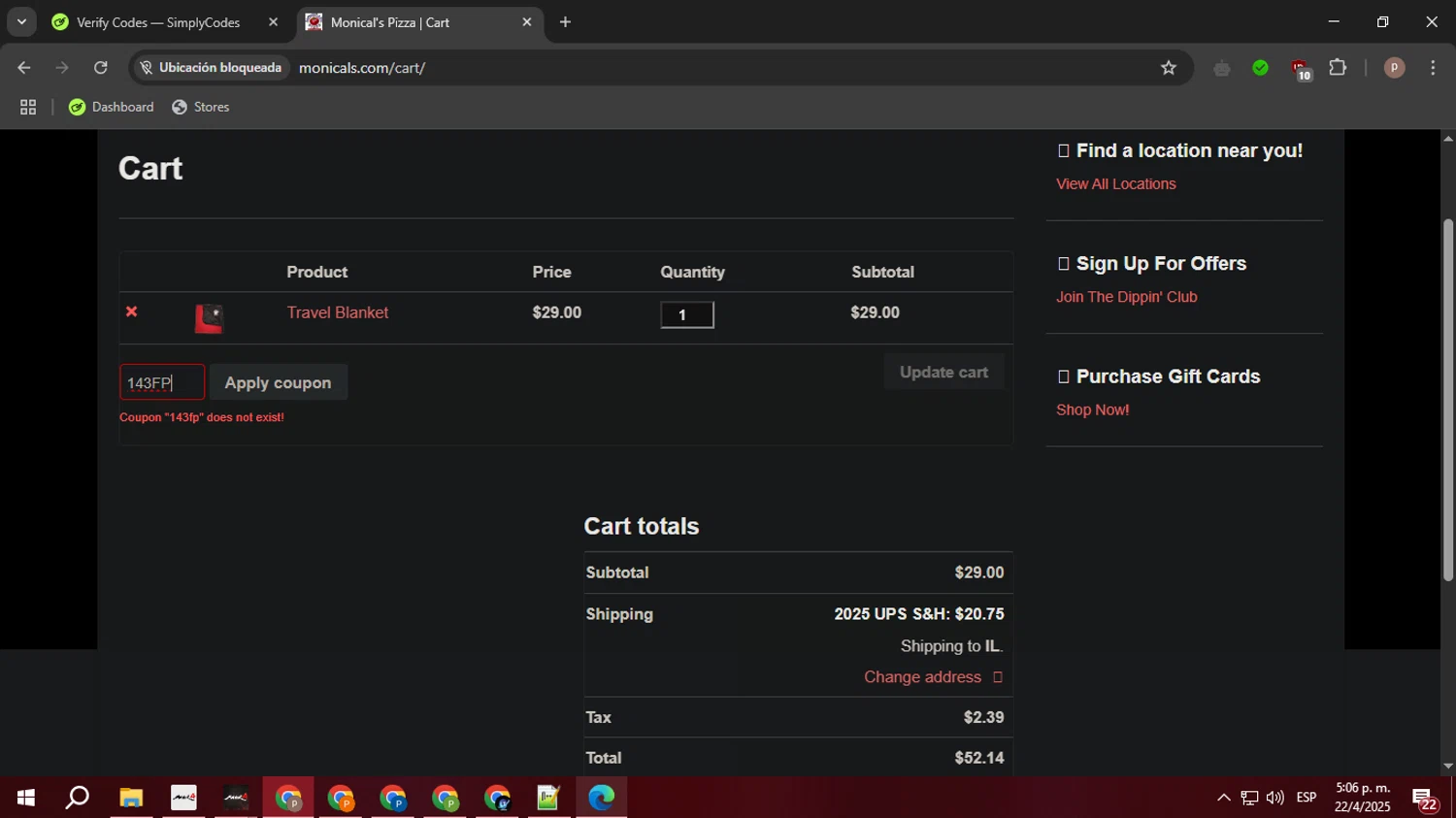Click the Update cart button
This screenshot has width=1456, height=818.
tap(943, 372)
